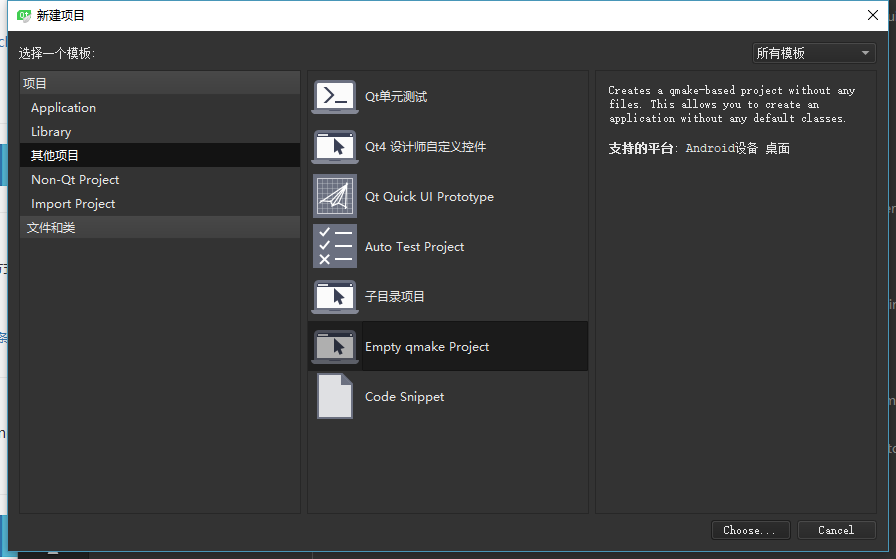This screenshot has height=559, width=896.
Task: Select the Application category
Action: 159,107
